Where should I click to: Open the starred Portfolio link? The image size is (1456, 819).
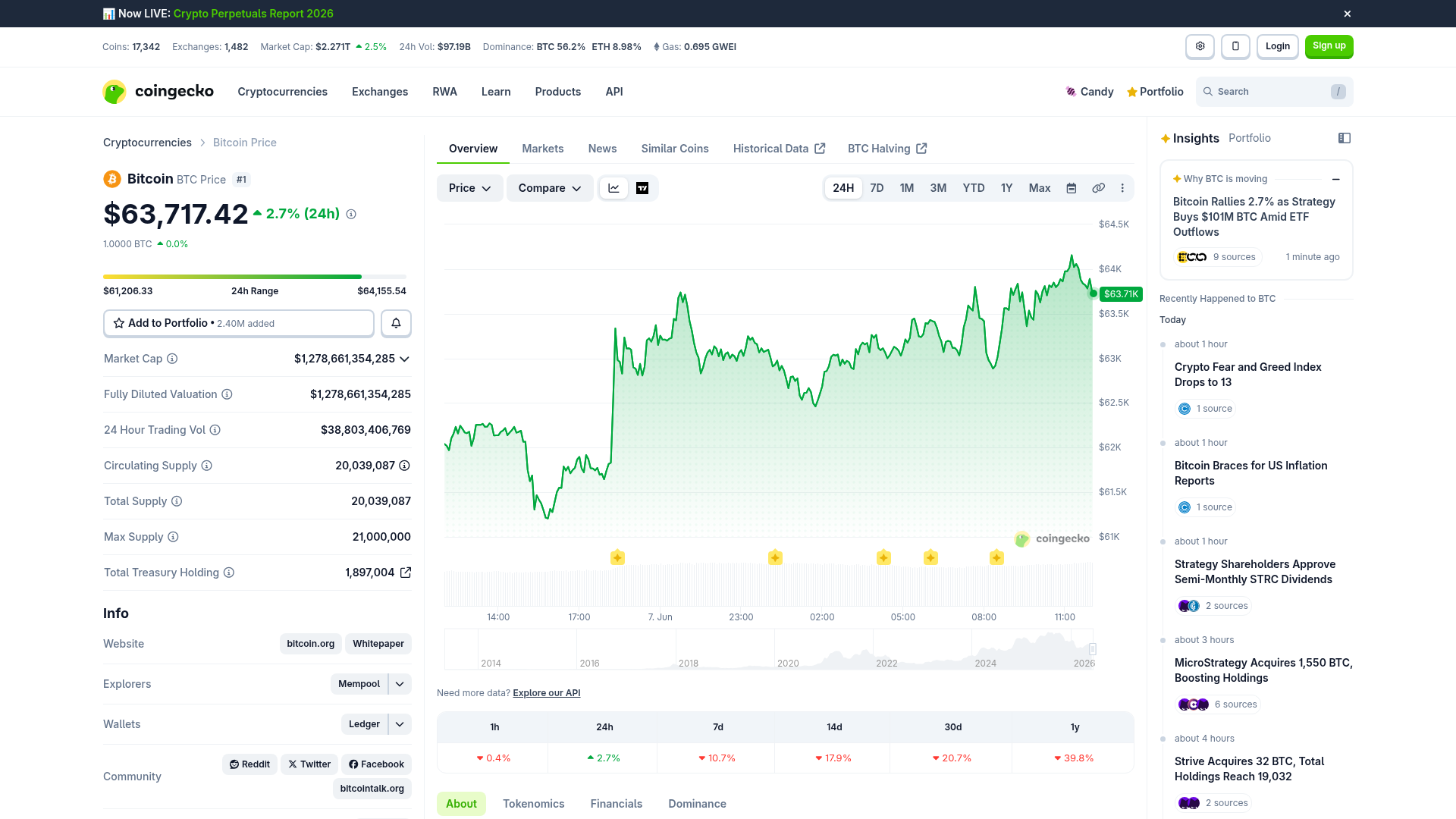(1155, 92)
